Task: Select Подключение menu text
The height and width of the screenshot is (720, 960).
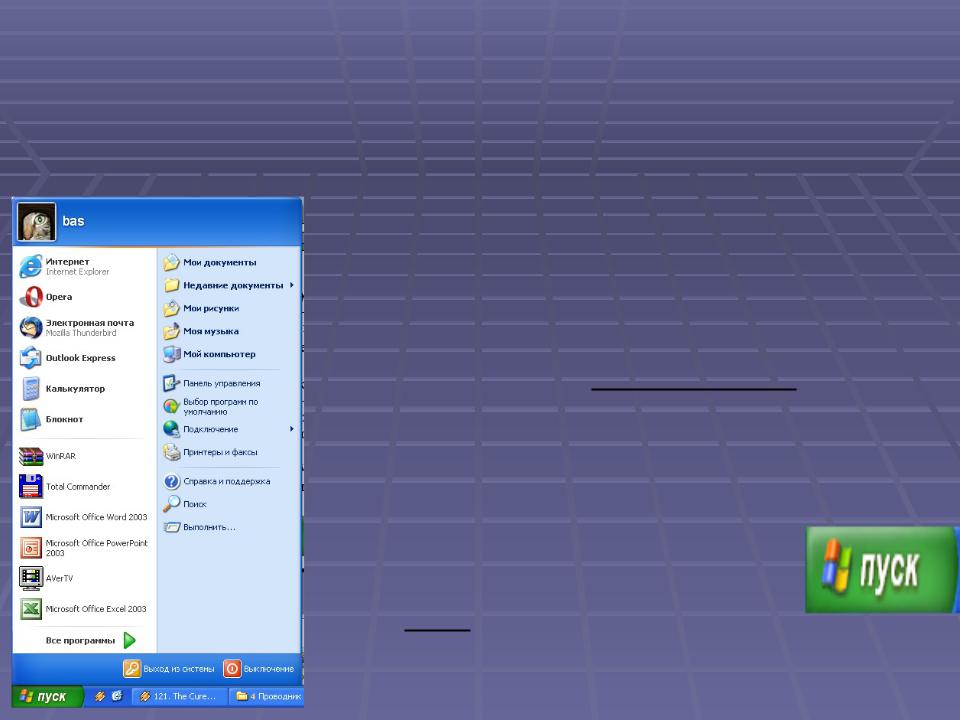Action: 211,429
